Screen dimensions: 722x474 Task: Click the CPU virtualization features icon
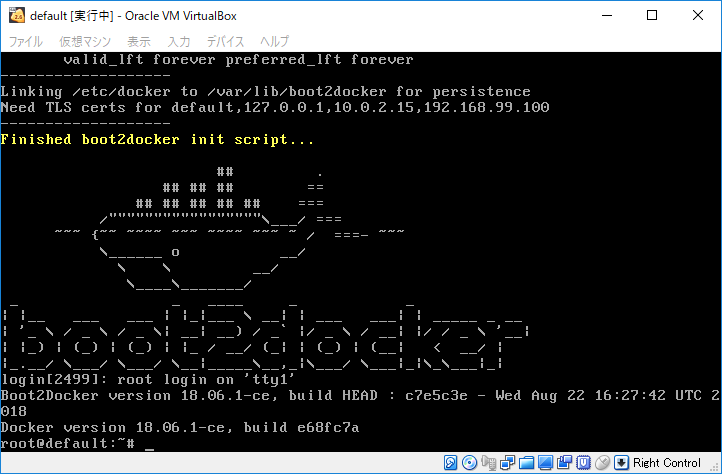coord(583,462)
